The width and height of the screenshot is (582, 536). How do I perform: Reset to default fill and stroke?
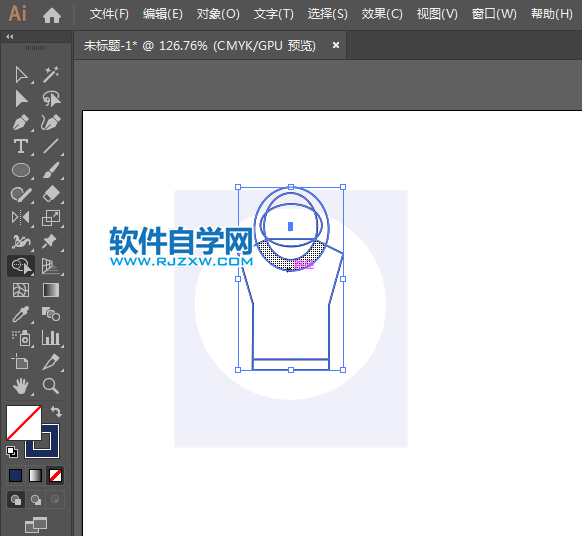(x=12, y=452)
